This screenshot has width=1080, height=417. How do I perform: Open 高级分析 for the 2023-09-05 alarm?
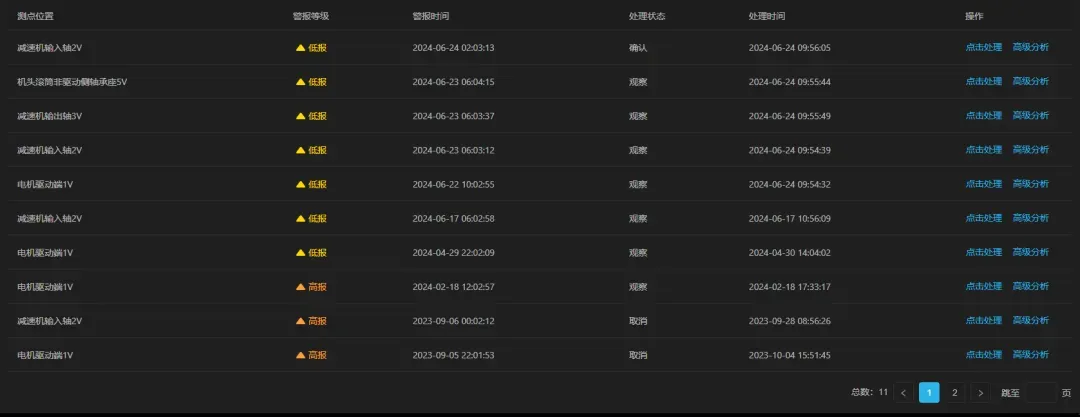1031,355
